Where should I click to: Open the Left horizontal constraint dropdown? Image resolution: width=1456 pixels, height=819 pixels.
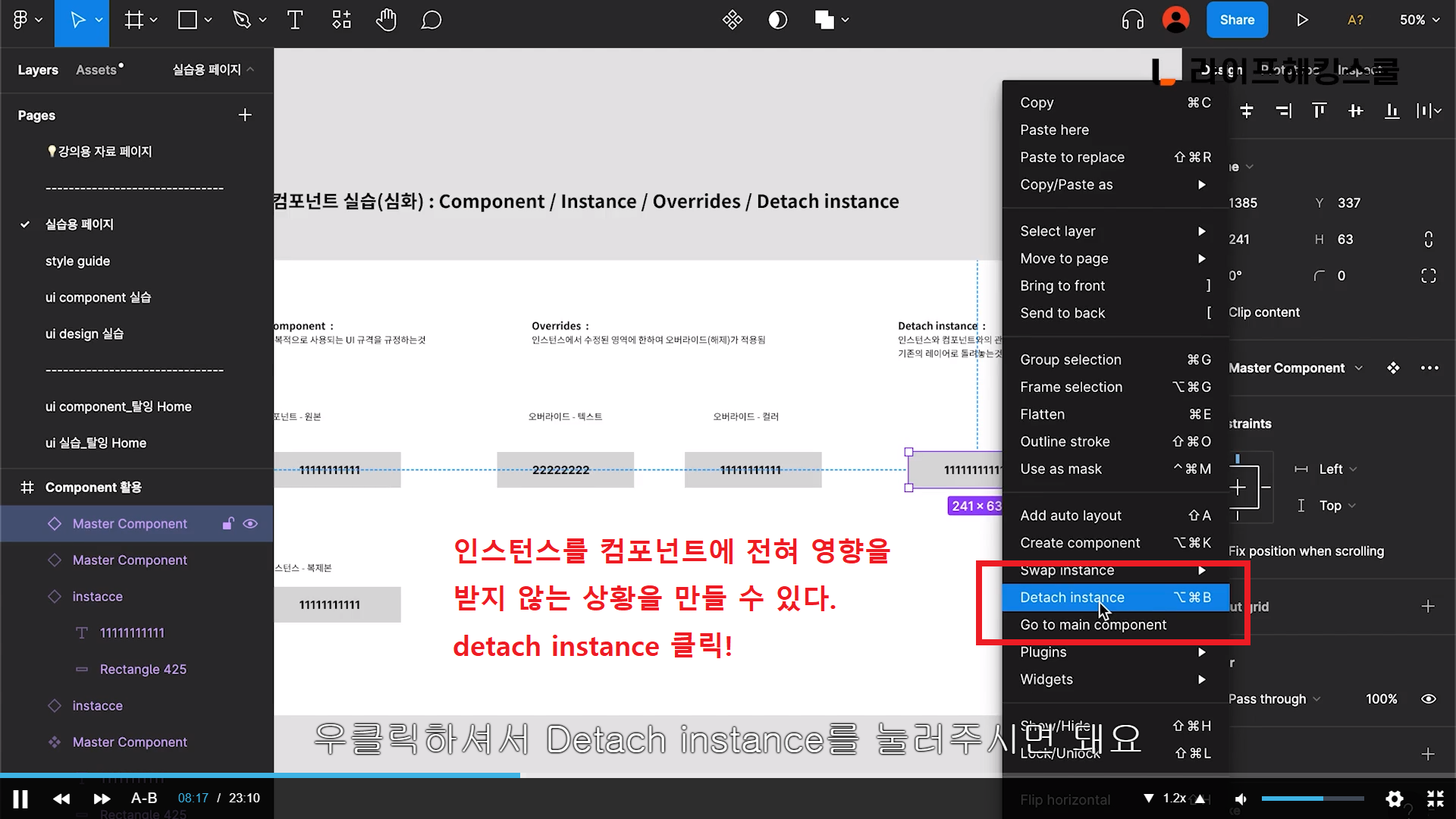coord(1335,469)
